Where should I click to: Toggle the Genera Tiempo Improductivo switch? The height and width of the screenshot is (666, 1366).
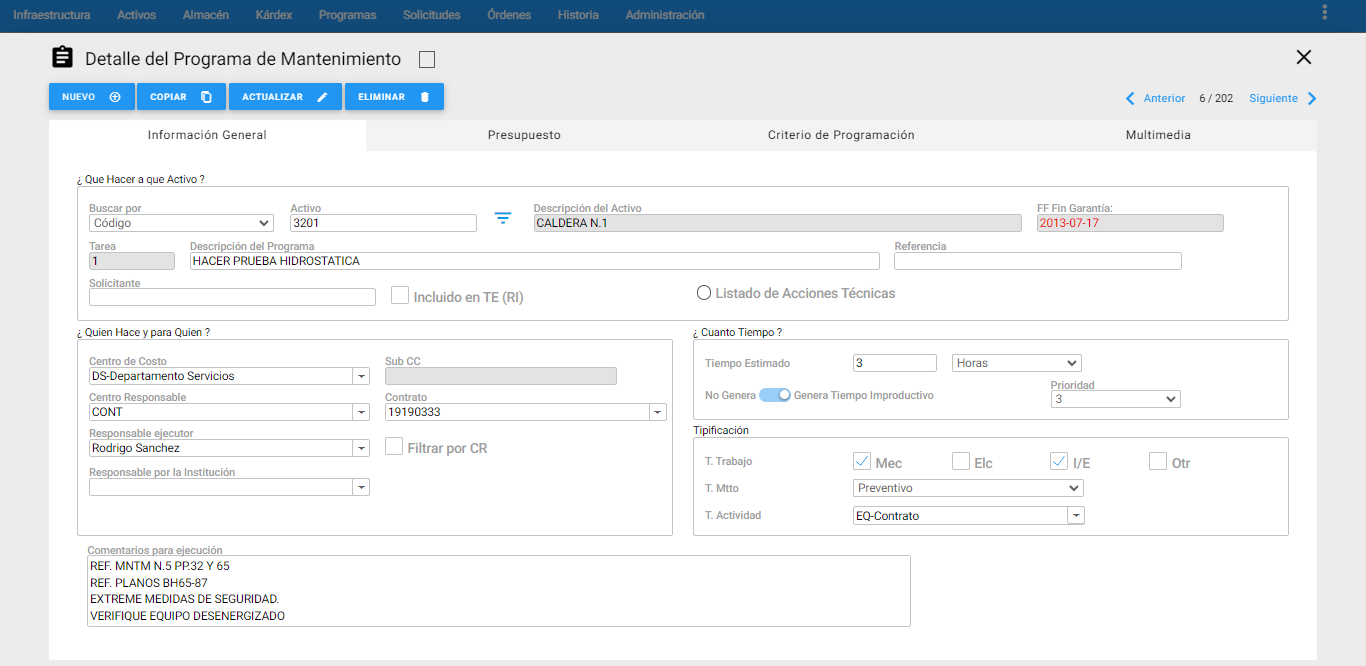tap(775, 395)
